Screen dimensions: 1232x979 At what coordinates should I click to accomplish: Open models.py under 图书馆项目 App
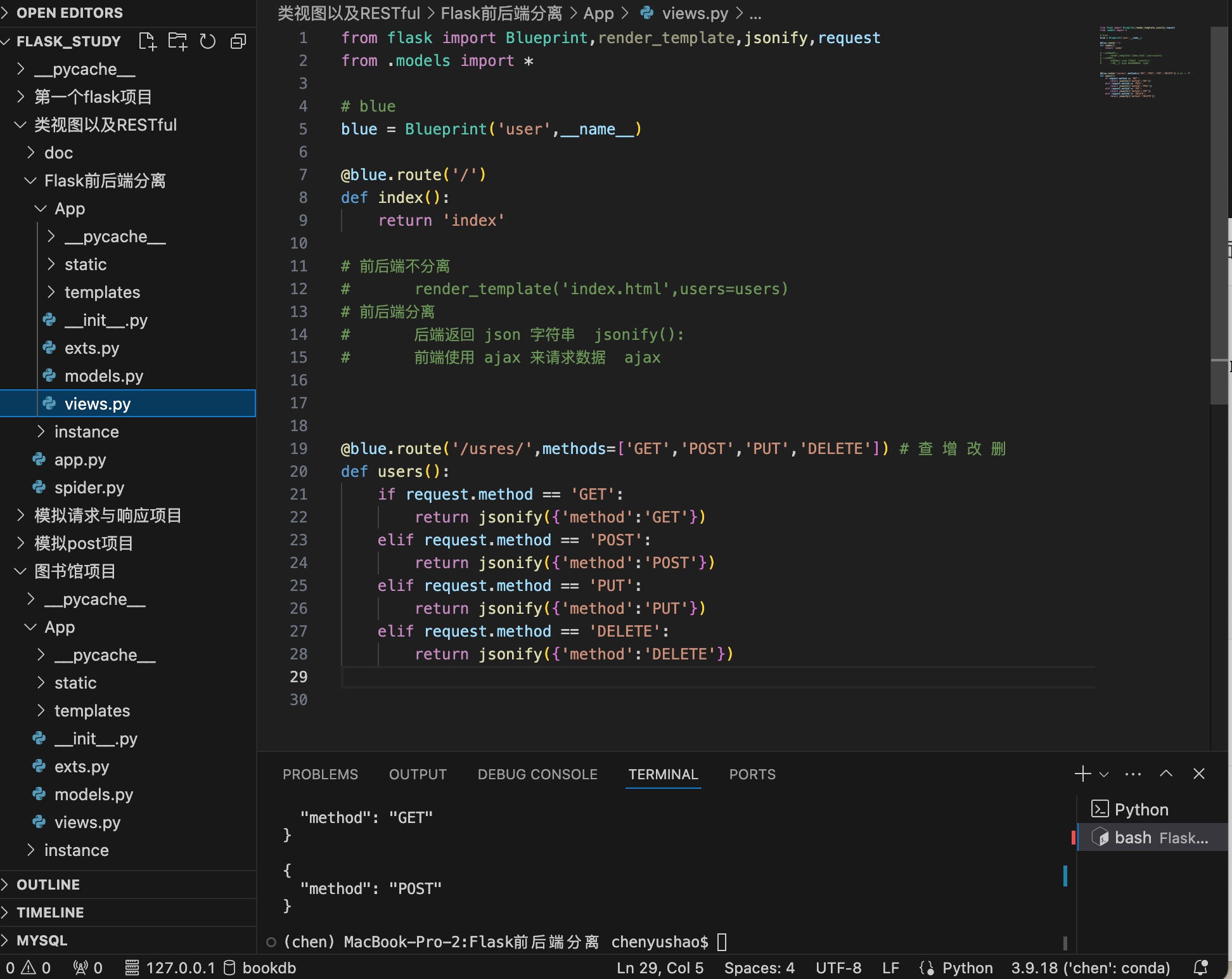(128, 794)
